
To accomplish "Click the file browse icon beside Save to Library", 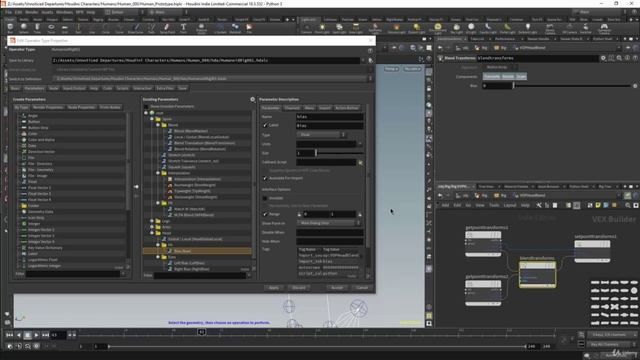I will (x=371, y=60).
